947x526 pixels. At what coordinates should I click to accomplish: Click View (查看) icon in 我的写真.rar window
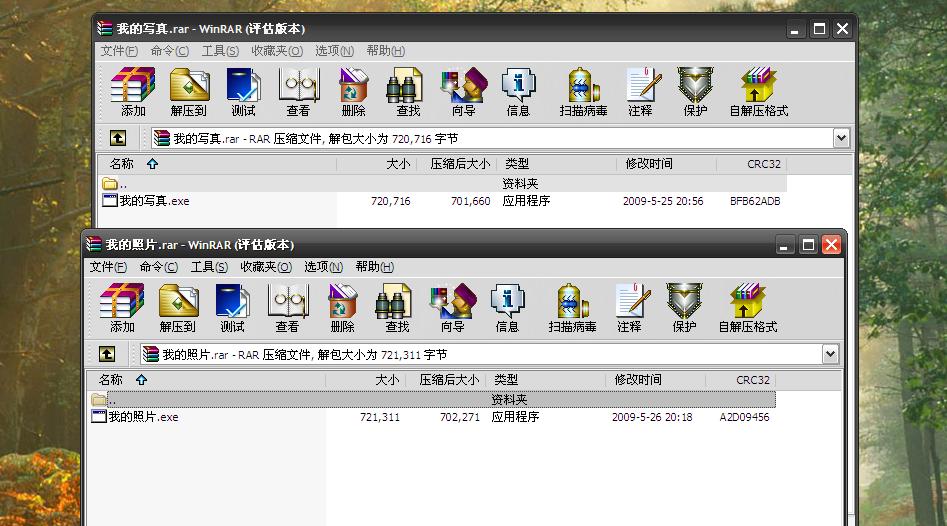point(298,92)
